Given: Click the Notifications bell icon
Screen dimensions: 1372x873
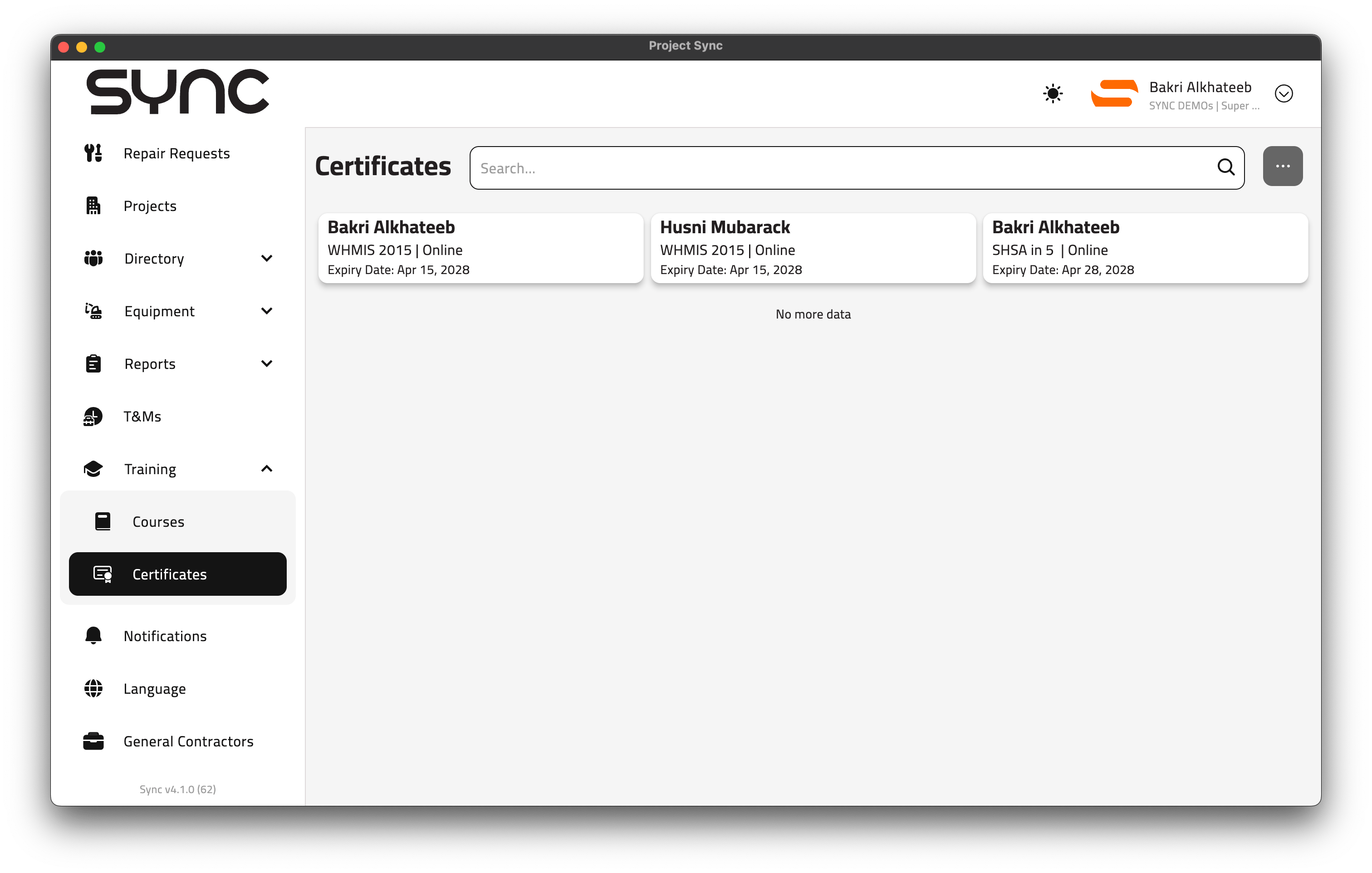Looking at the screenshot, I should pos(93,635).
